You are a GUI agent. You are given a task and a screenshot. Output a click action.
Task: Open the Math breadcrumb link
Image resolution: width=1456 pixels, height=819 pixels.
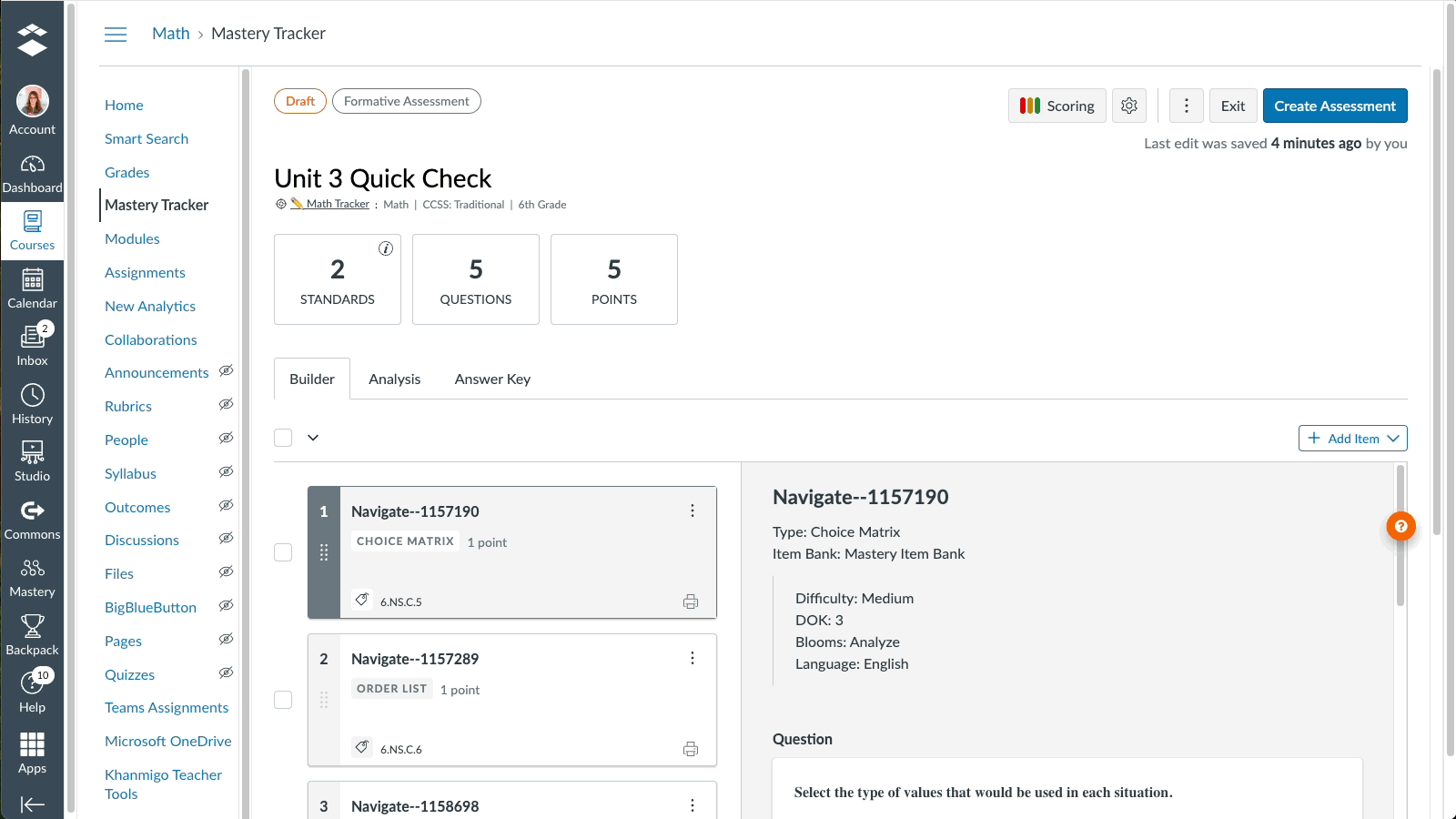pyautogui.click(x=170, y=33)
